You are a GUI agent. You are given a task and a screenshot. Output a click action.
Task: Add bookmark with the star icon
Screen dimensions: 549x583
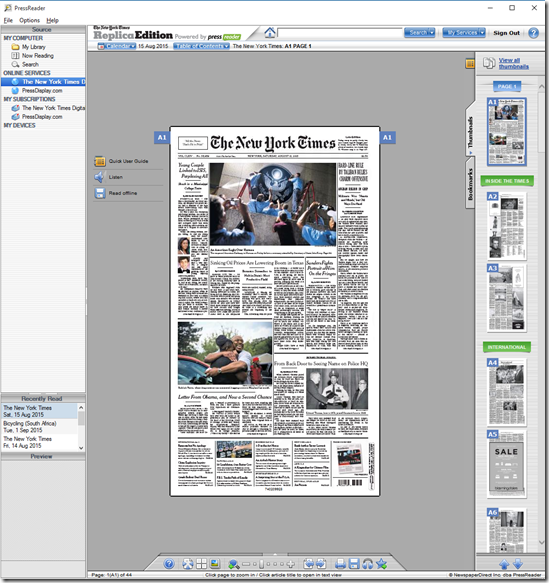pyautogui.click(x=381, y=564)
